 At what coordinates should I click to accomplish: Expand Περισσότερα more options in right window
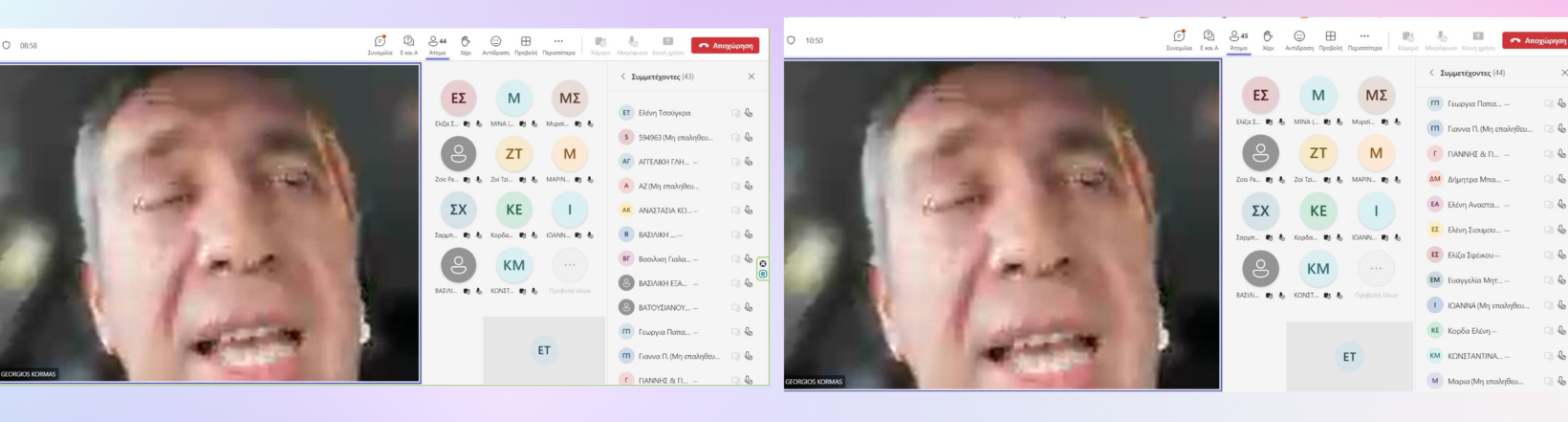point(1364,39)
